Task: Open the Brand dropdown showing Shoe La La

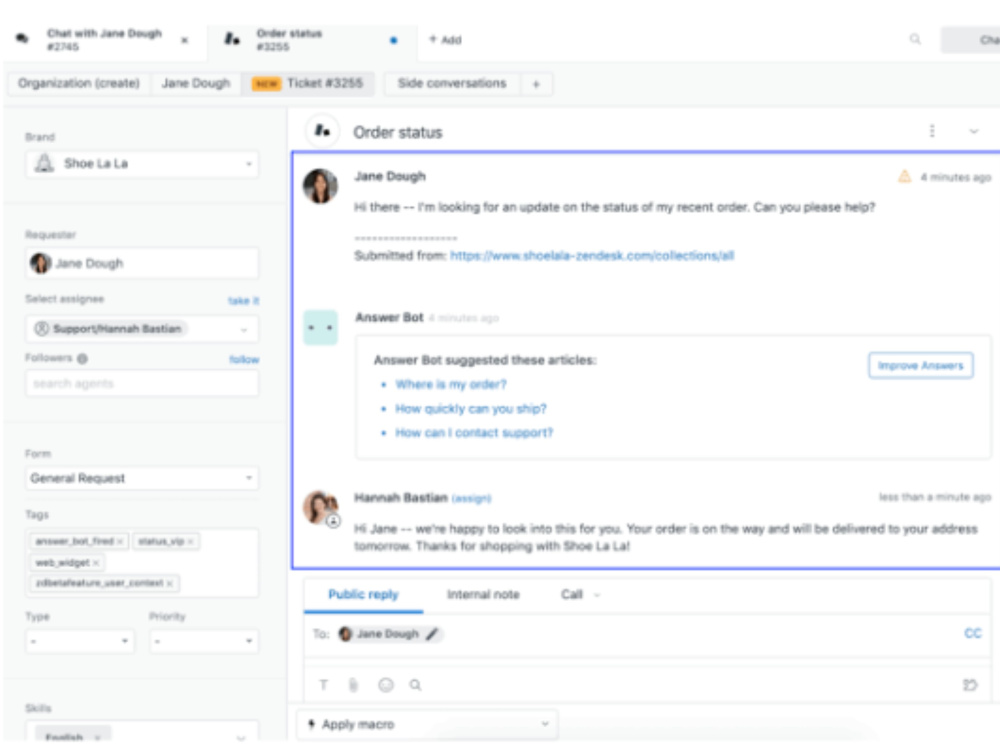Action: (x=142, y=164)
